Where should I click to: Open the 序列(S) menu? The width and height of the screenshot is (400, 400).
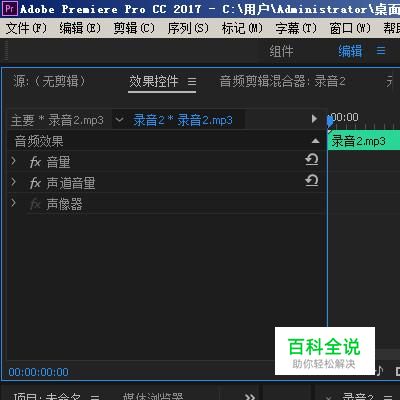coord(188,28)
